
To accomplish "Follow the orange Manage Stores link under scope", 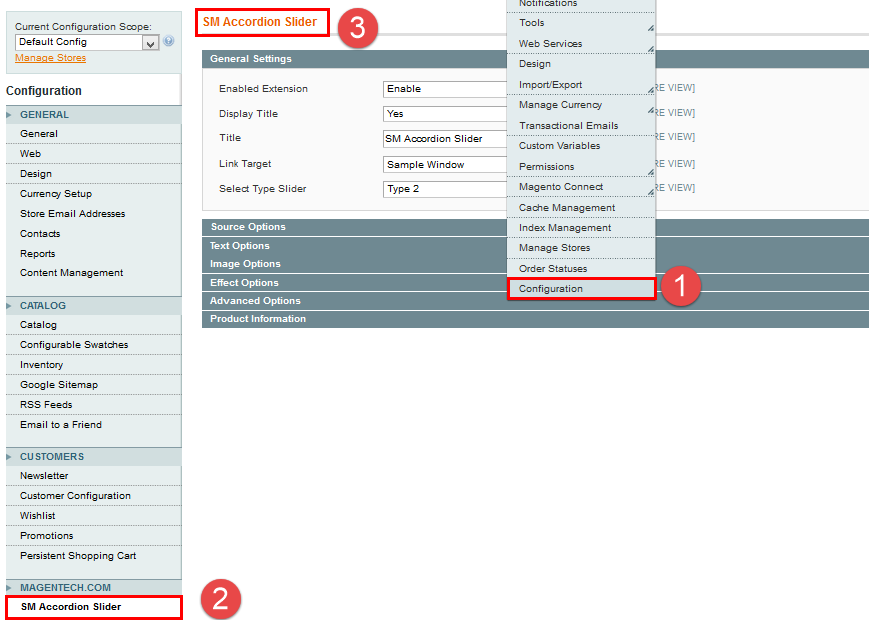I will pyautogui.click(x=50, y=58).
